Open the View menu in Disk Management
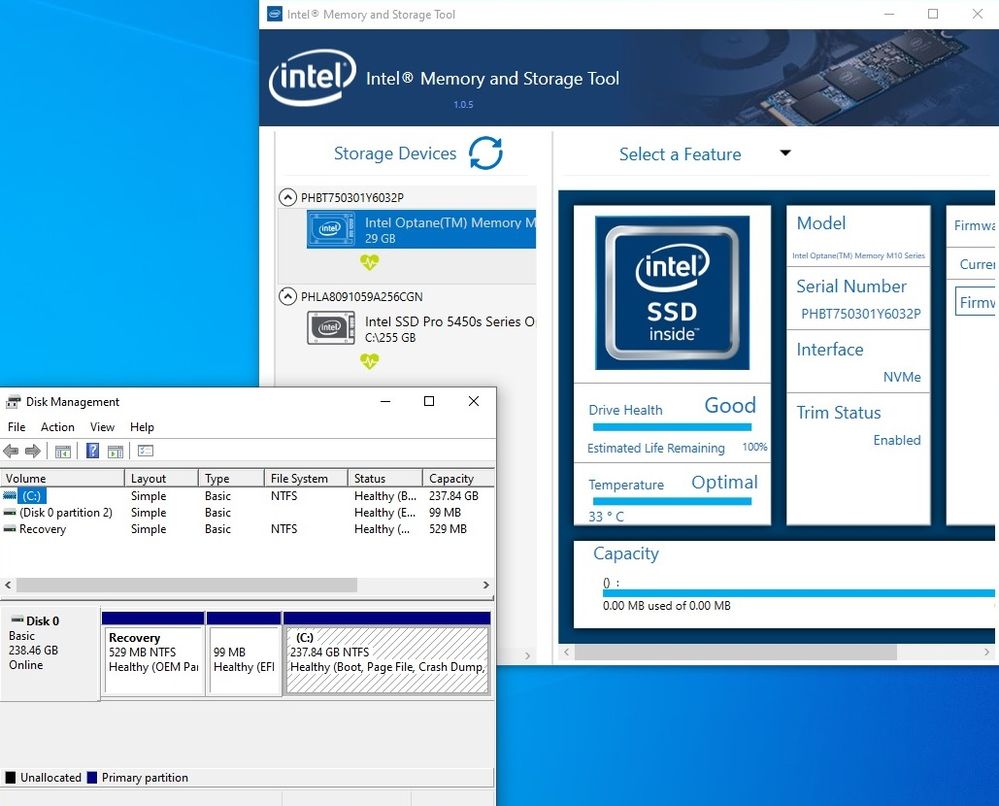 tap(102, 427)
